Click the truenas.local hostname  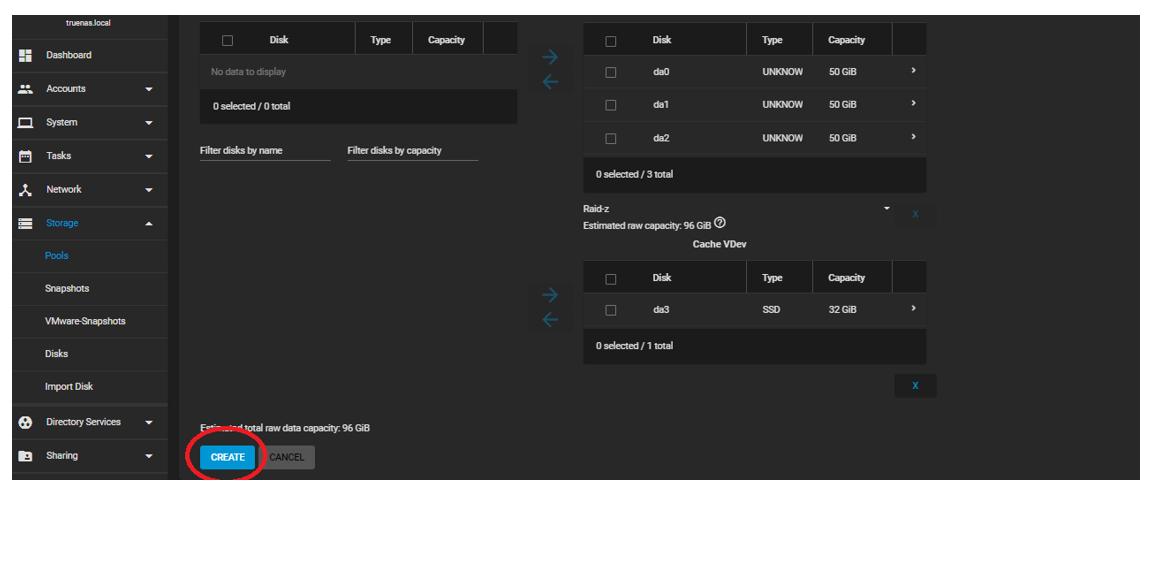pyautogui.click(x=88, y=23)
